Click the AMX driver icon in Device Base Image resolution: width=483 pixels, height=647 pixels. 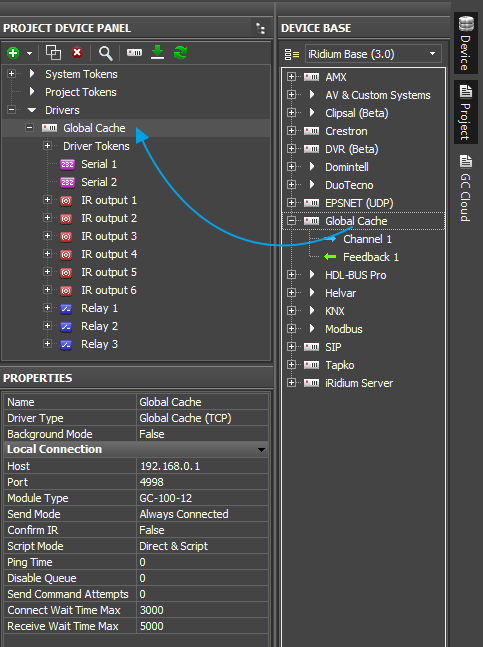click(x=311, y=77)
